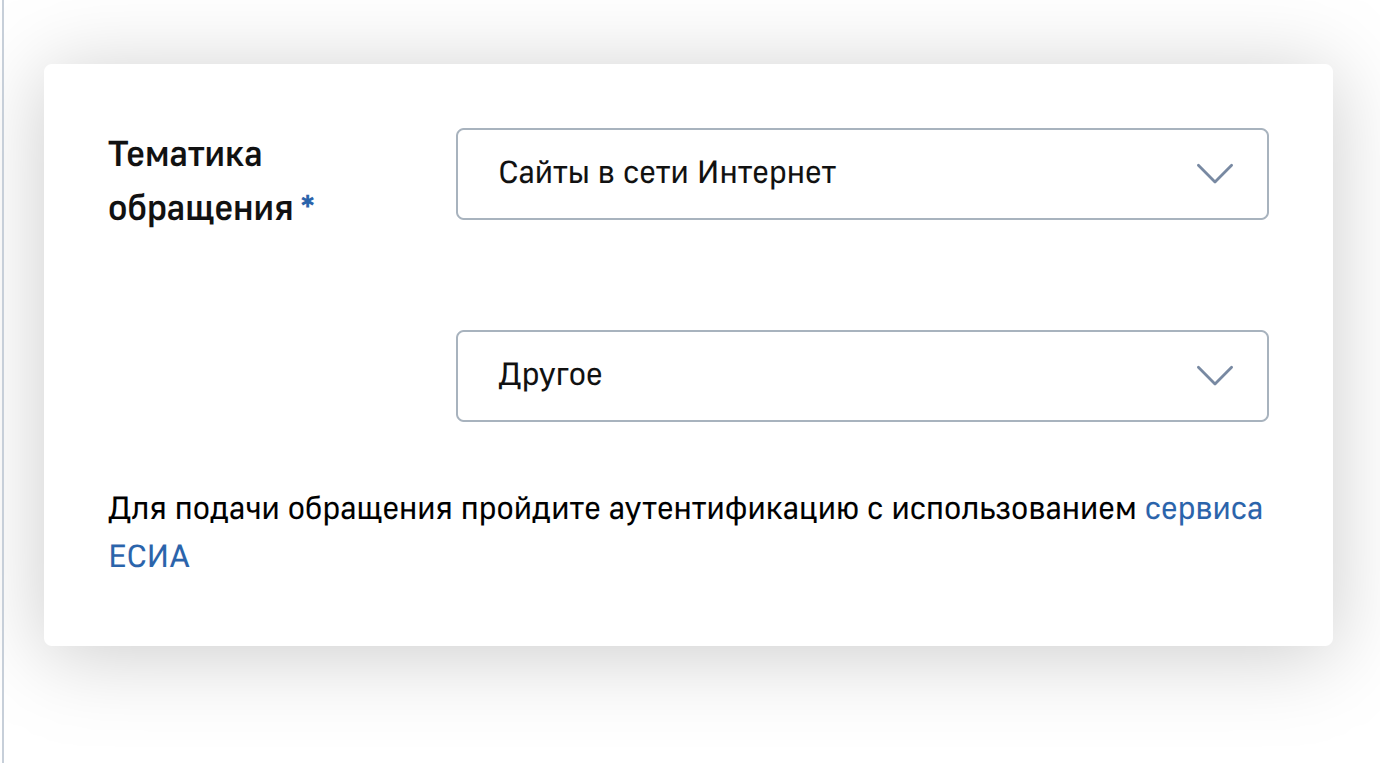Click the downward arrow beside 'Сайты в сети Интернет'
The height and width of the screenshot is (763, 1380).
coord(1214,174)
